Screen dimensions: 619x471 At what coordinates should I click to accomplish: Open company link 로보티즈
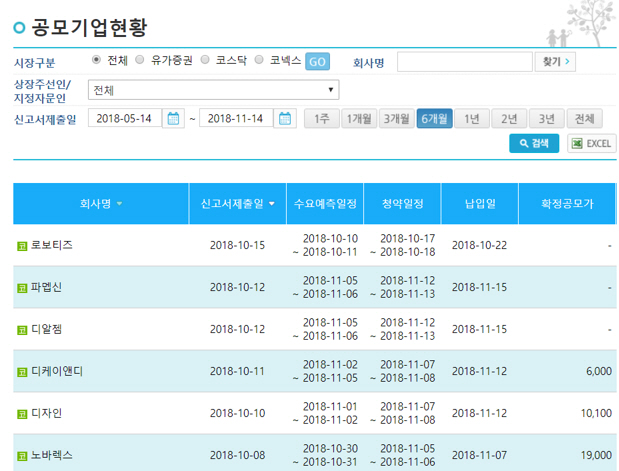(x=52, y=245)
